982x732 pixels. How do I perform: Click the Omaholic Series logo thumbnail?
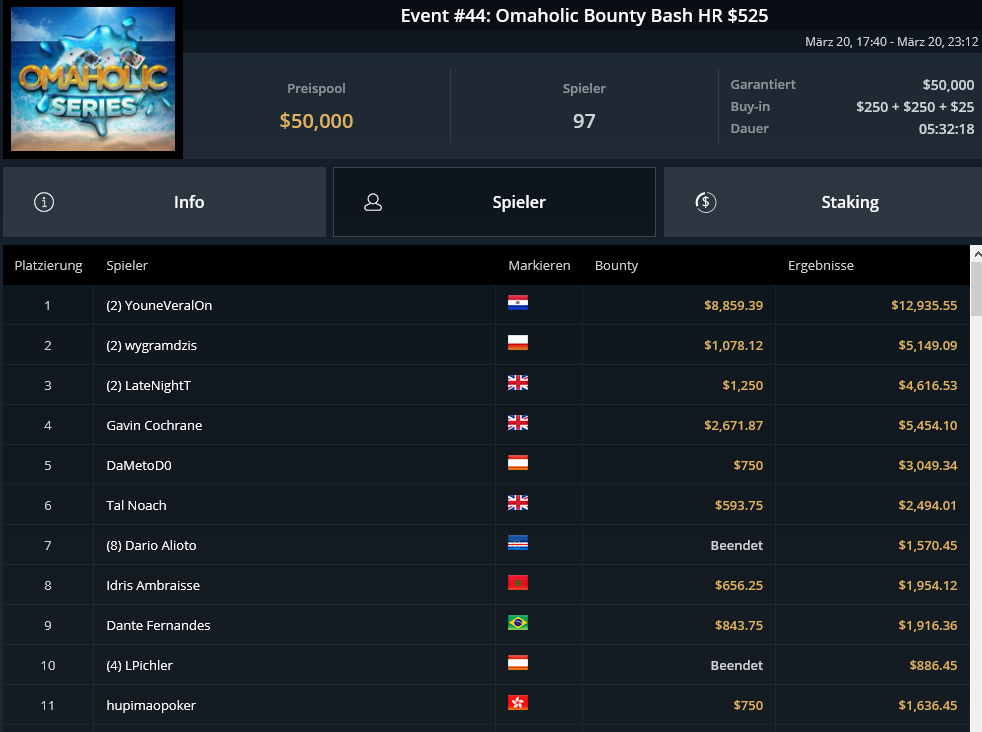pos(93,79)
